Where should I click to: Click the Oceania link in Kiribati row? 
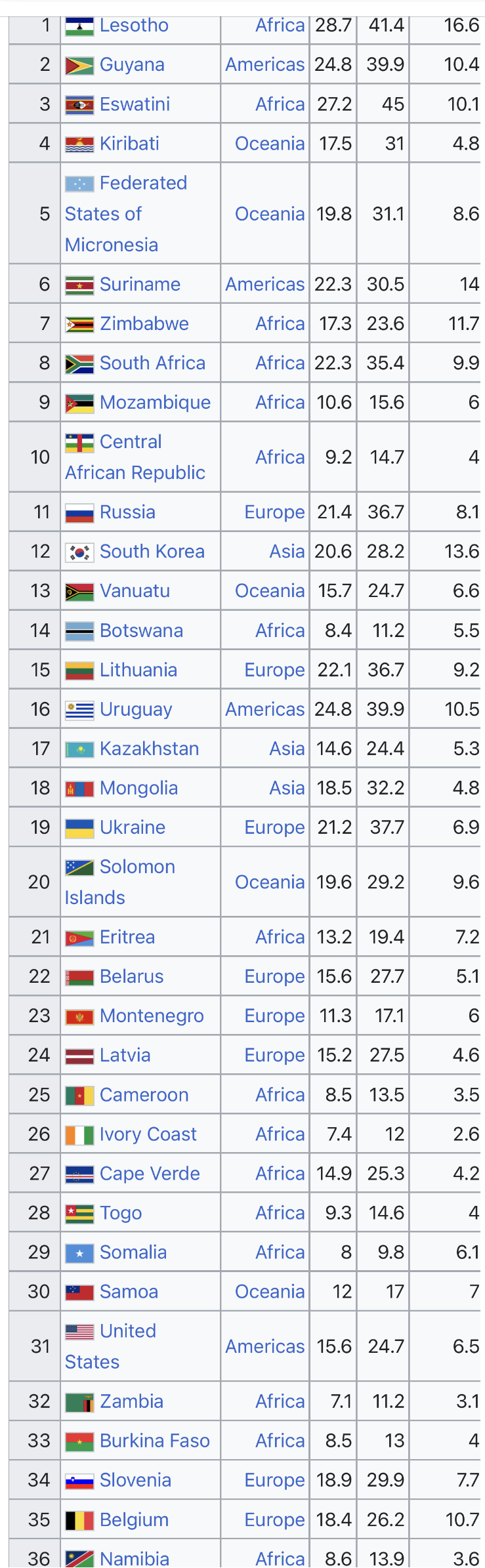[x=270, y=144]
